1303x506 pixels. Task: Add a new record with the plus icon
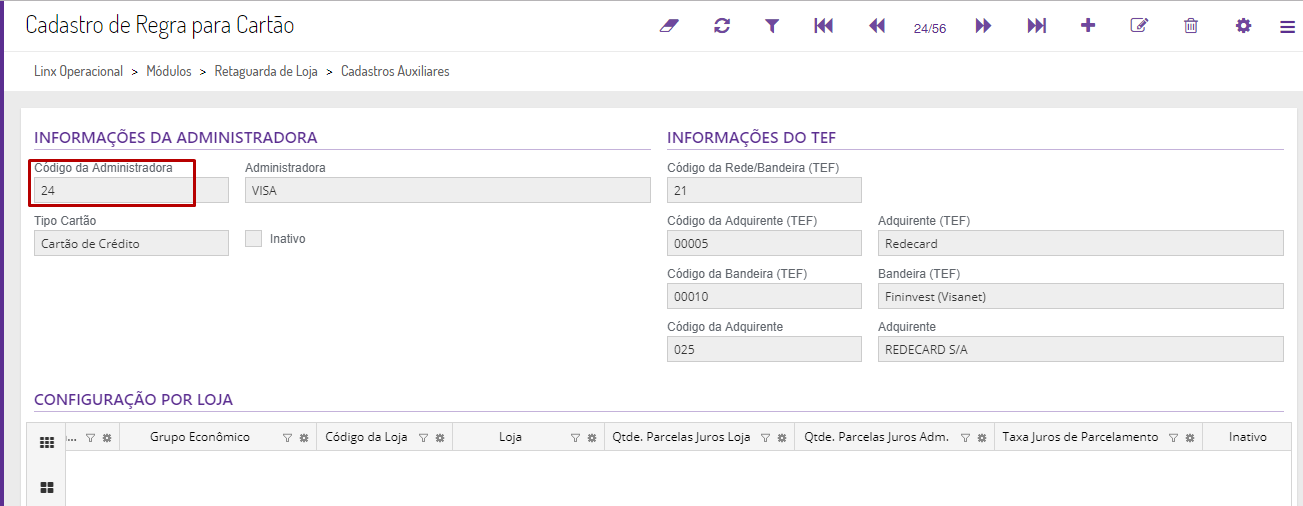pos(1088,26)
